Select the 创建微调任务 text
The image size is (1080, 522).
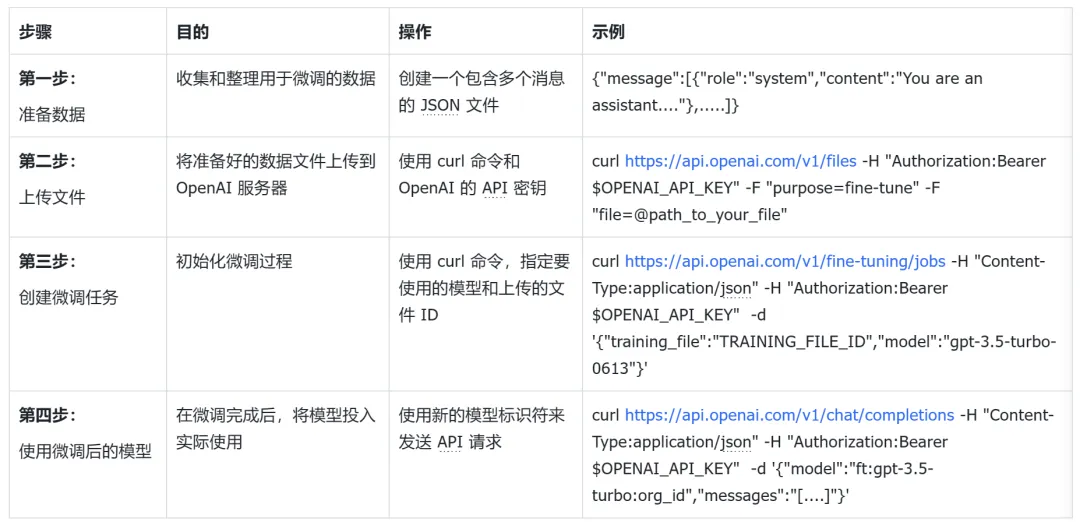click(x=69, y=298)
